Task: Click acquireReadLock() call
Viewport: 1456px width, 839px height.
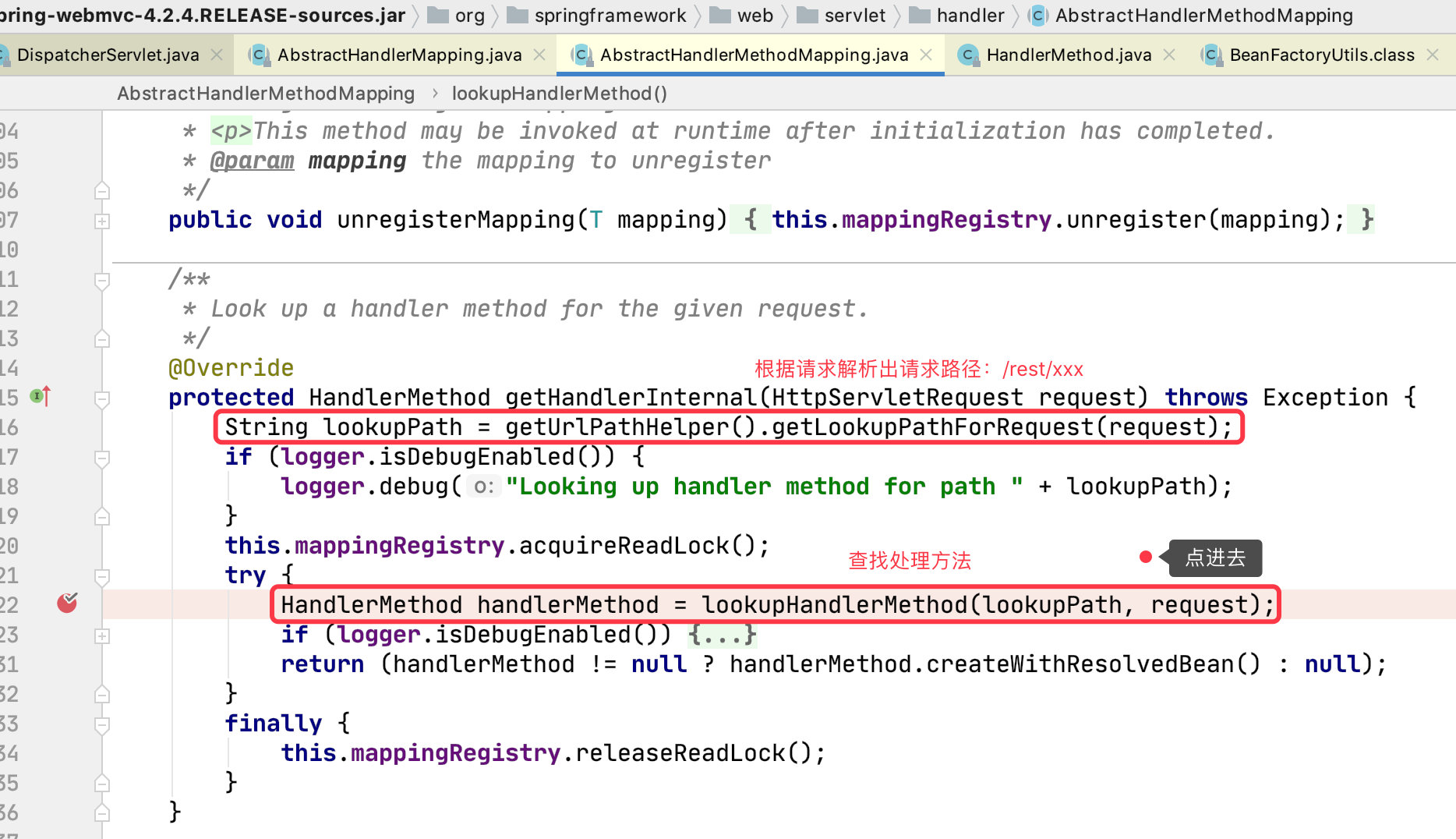Action: pos(639,546)
